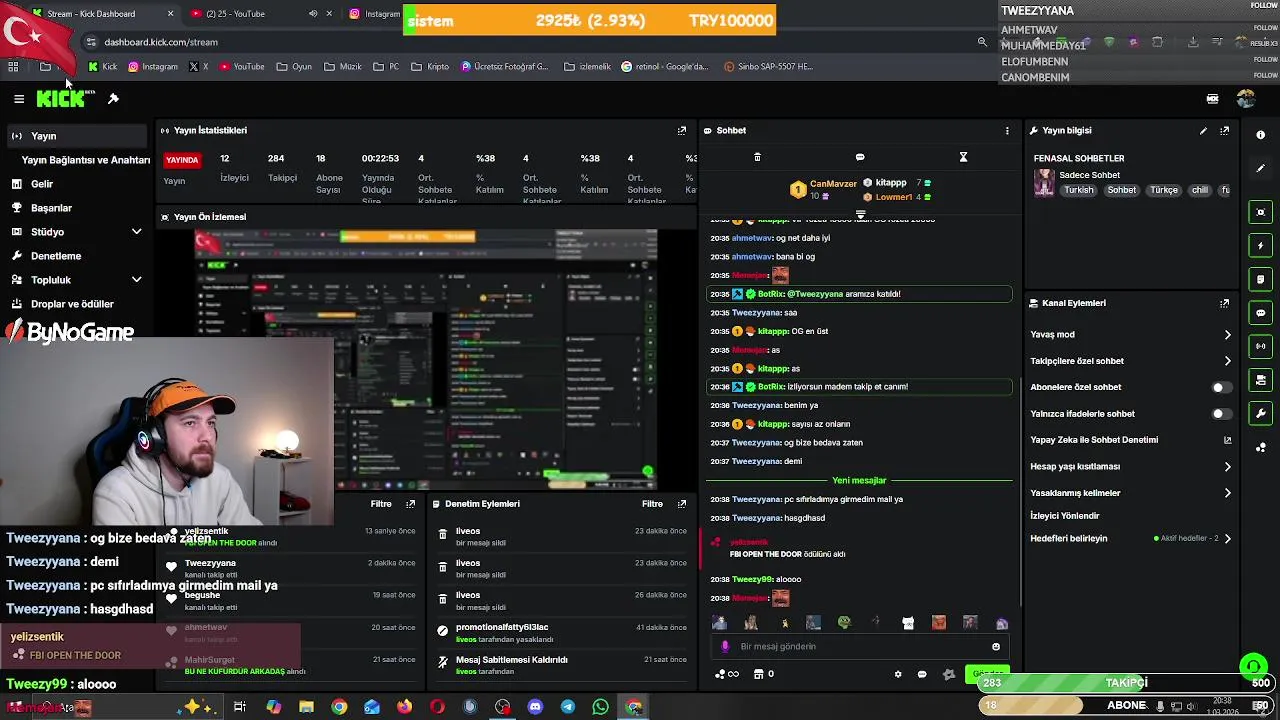Expand the Topluluk sidebar section

[137, 280]
